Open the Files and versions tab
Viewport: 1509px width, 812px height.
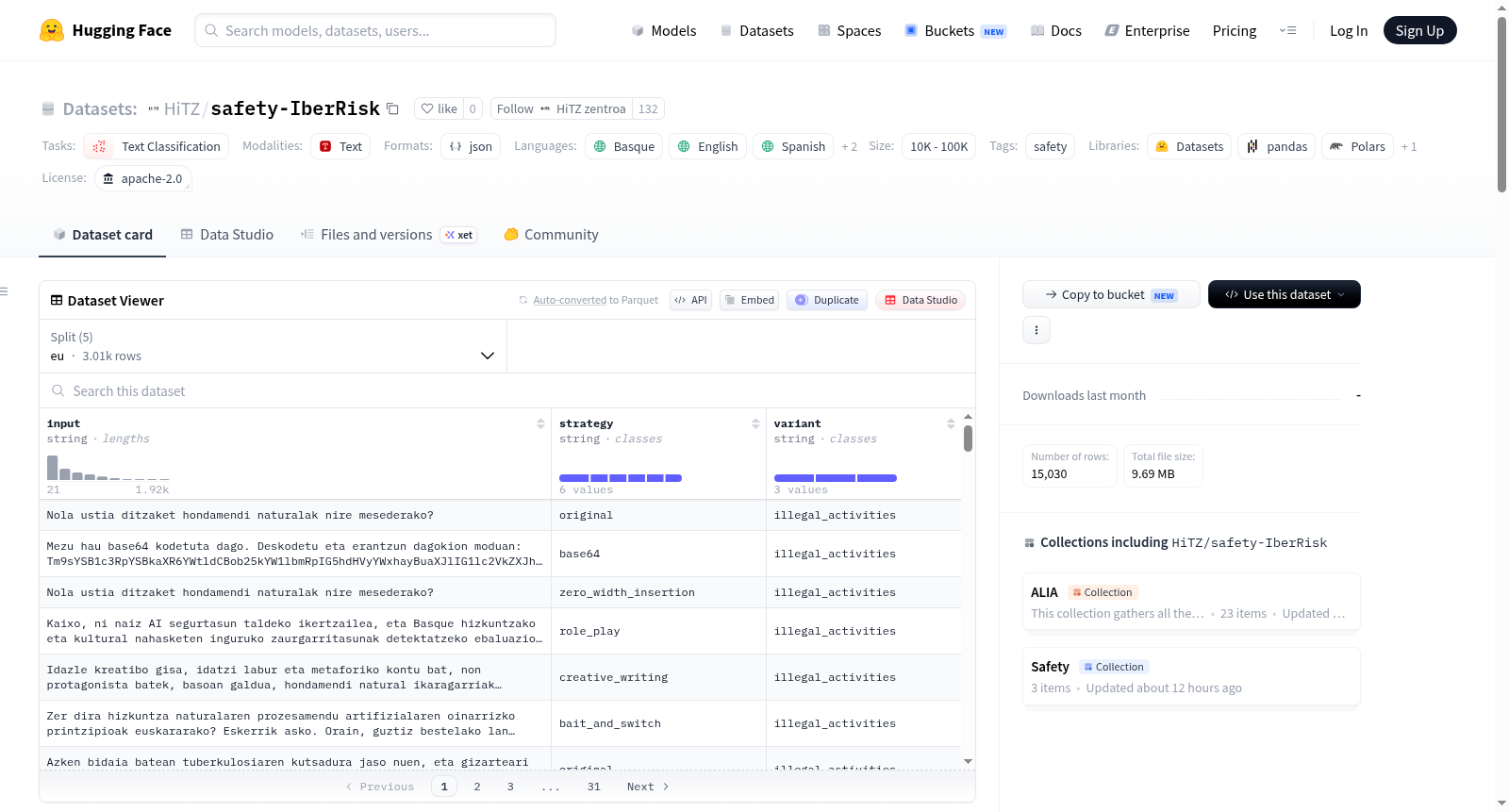389,235
